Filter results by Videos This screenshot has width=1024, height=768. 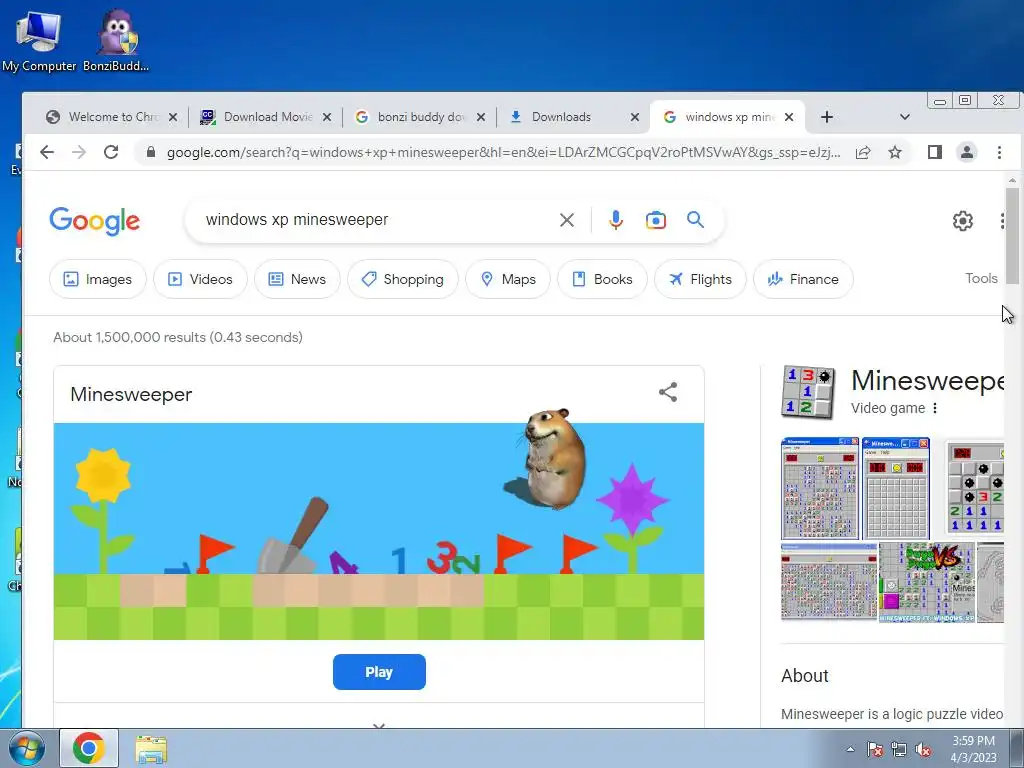click(200, 280)
